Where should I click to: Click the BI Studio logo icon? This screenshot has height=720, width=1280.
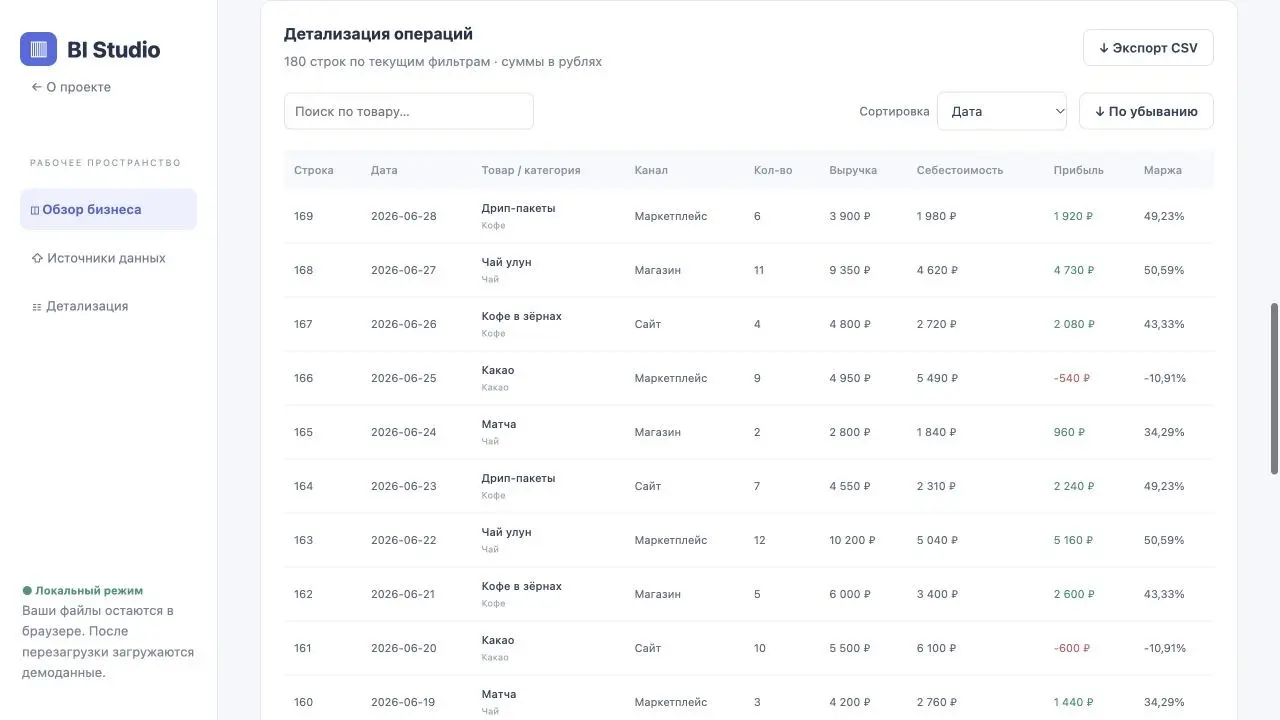38,49
